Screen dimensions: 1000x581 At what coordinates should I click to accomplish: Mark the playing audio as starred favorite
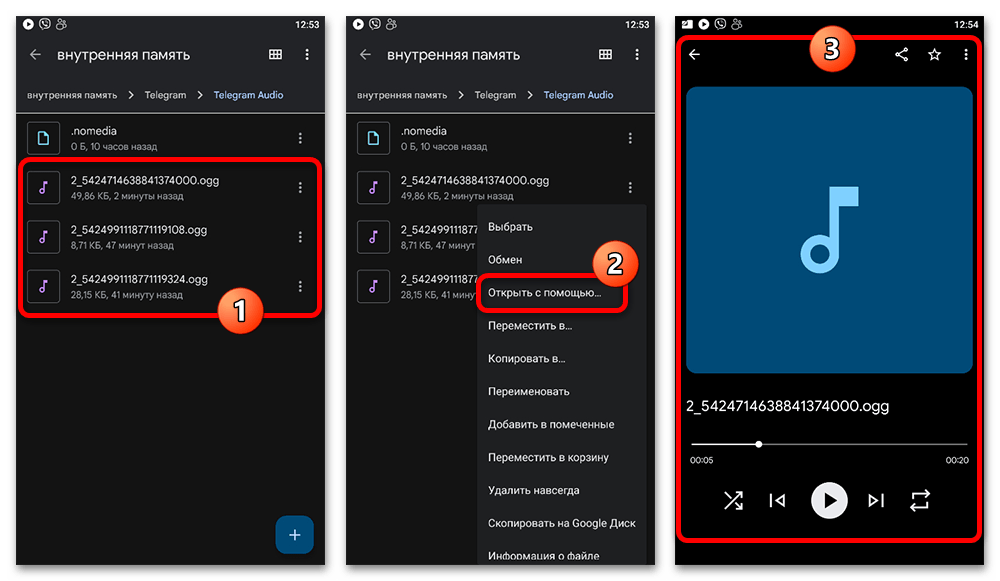pos(934,55)
